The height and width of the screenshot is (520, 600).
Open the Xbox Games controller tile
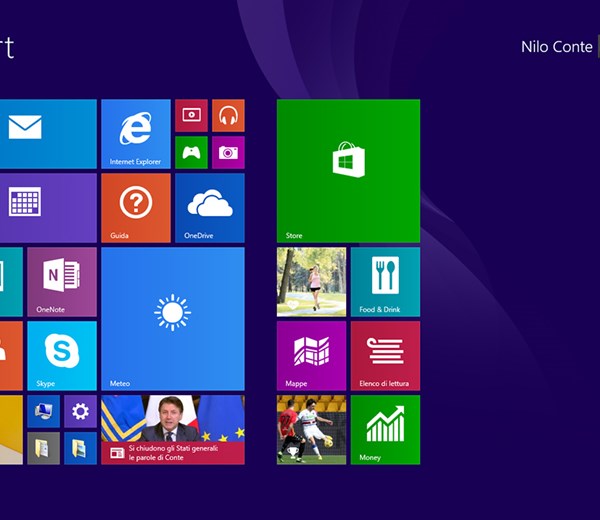191,152
